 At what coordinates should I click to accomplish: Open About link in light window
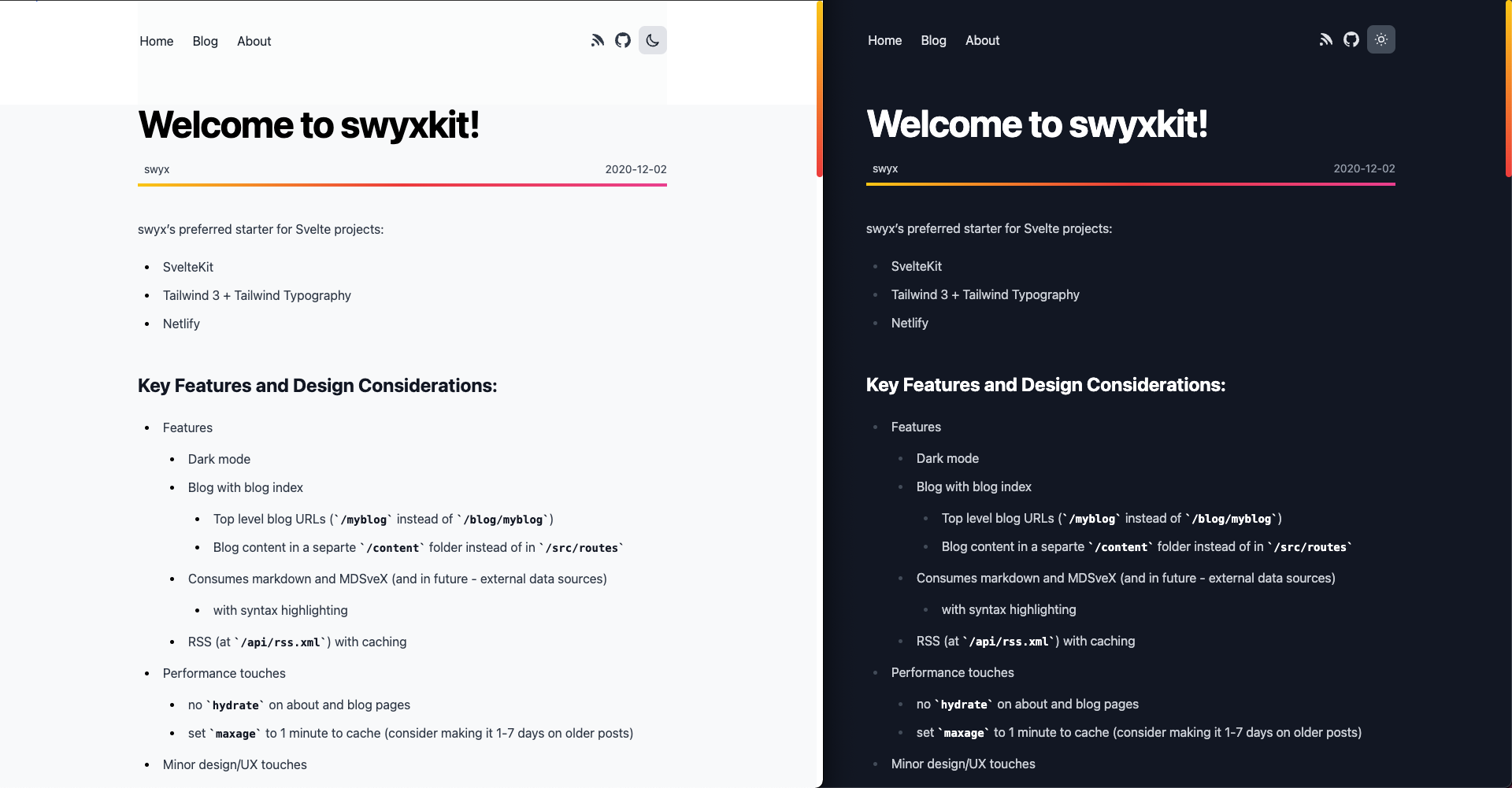254,41
